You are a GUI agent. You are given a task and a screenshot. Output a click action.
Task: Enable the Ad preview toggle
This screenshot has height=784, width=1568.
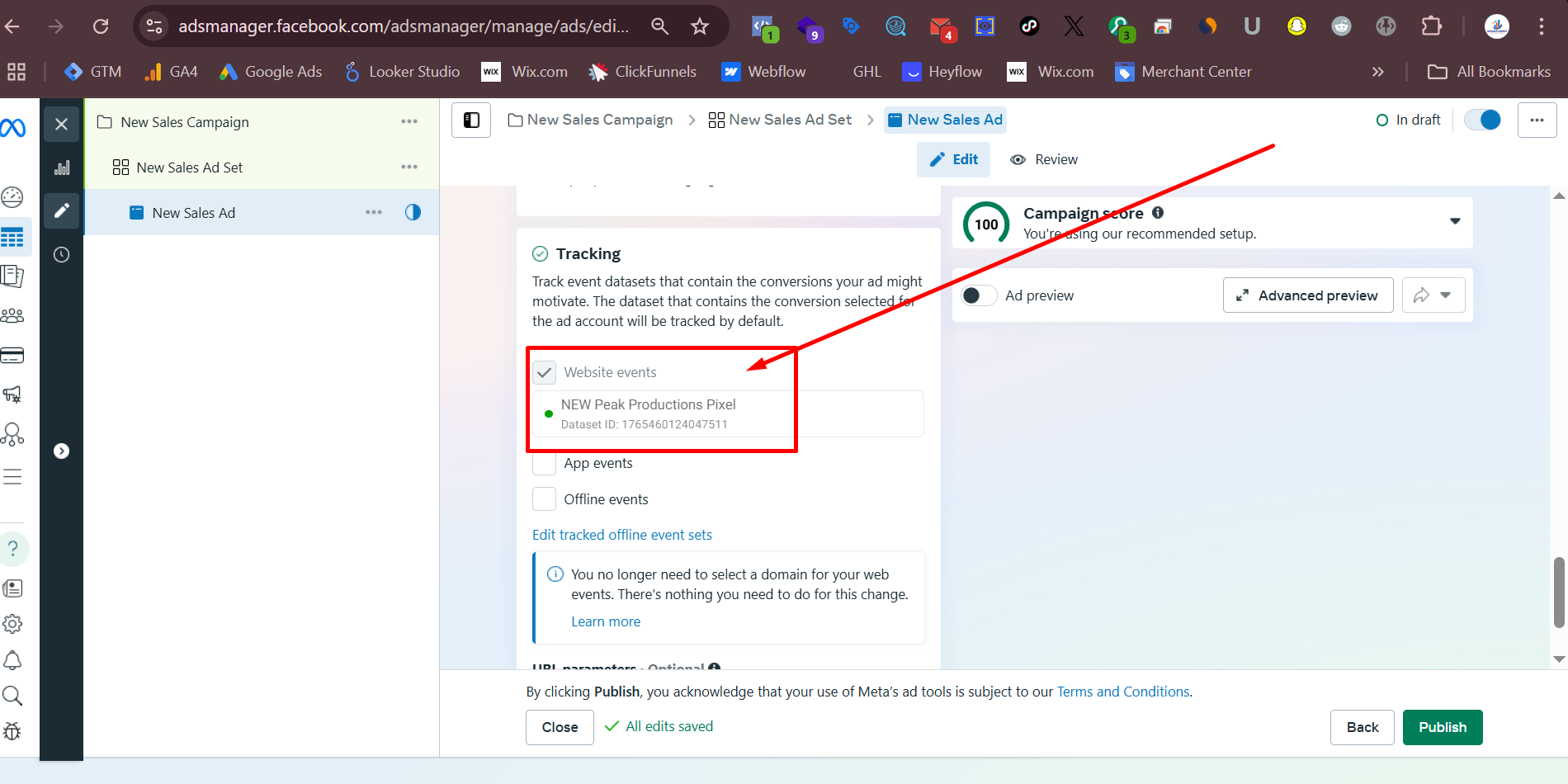(x=979, y=295)
